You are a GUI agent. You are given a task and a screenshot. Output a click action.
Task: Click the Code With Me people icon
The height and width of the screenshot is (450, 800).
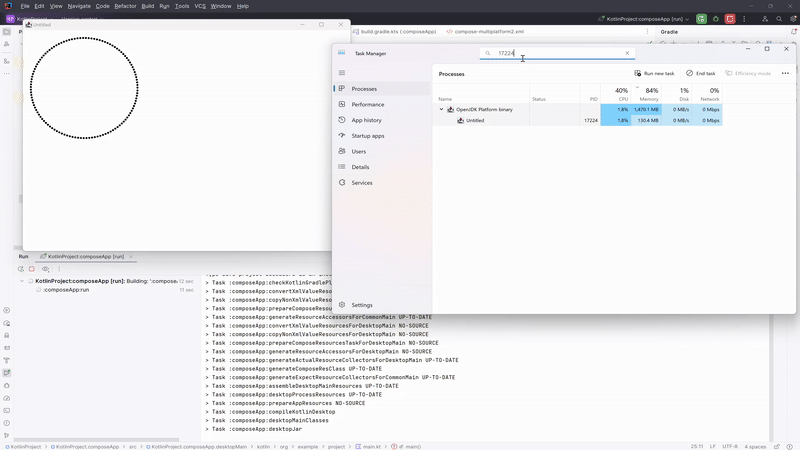[765, 19]
